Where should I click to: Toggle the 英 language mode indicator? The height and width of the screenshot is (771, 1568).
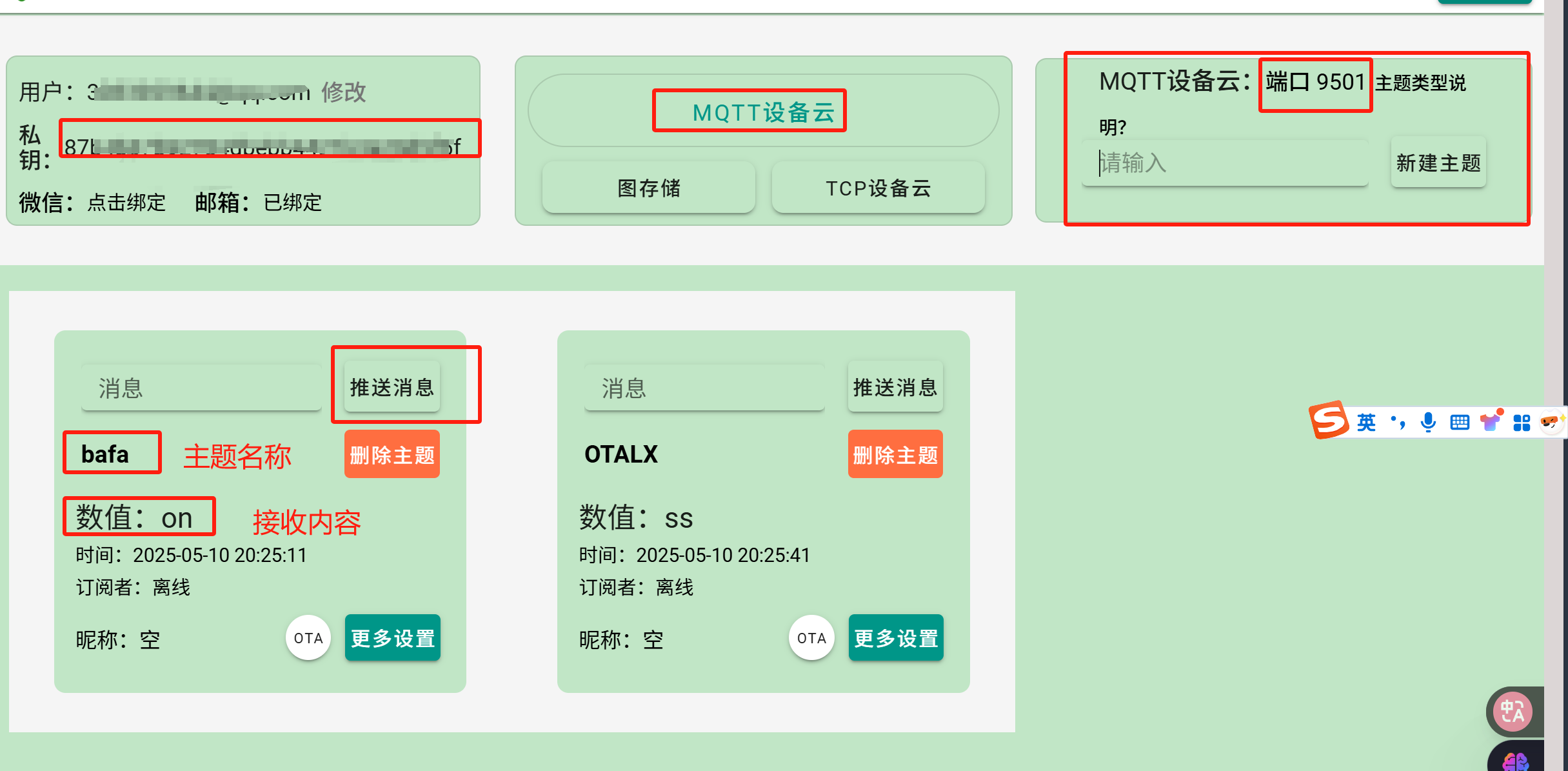click(x=1366, y=423)
